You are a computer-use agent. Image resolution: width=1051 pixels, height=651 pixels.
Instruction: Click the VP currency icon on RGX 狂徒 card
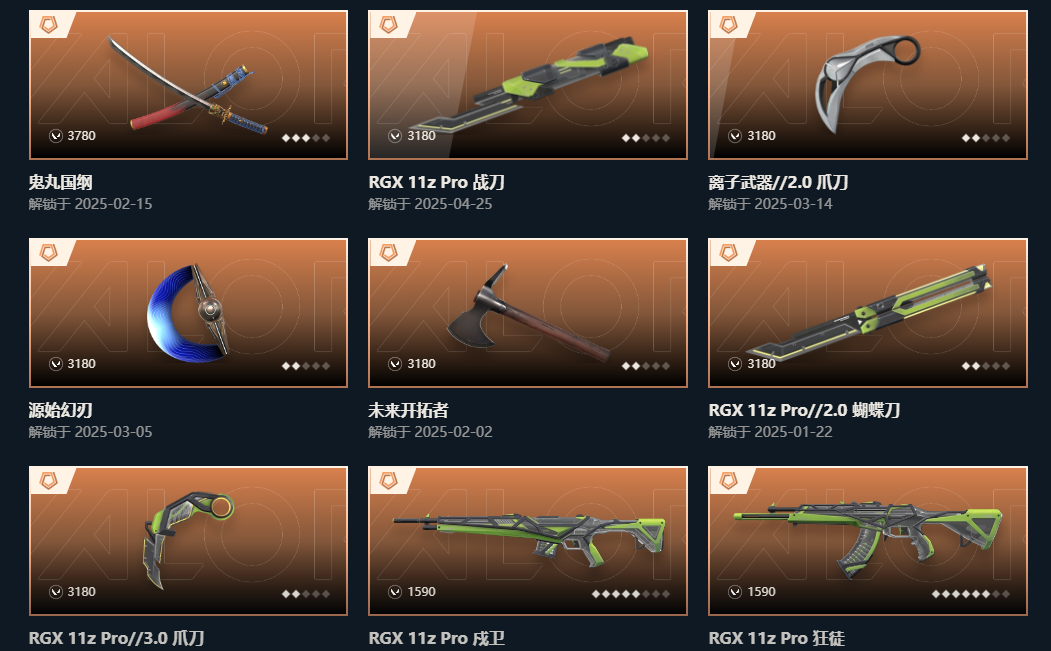[735, 592]
